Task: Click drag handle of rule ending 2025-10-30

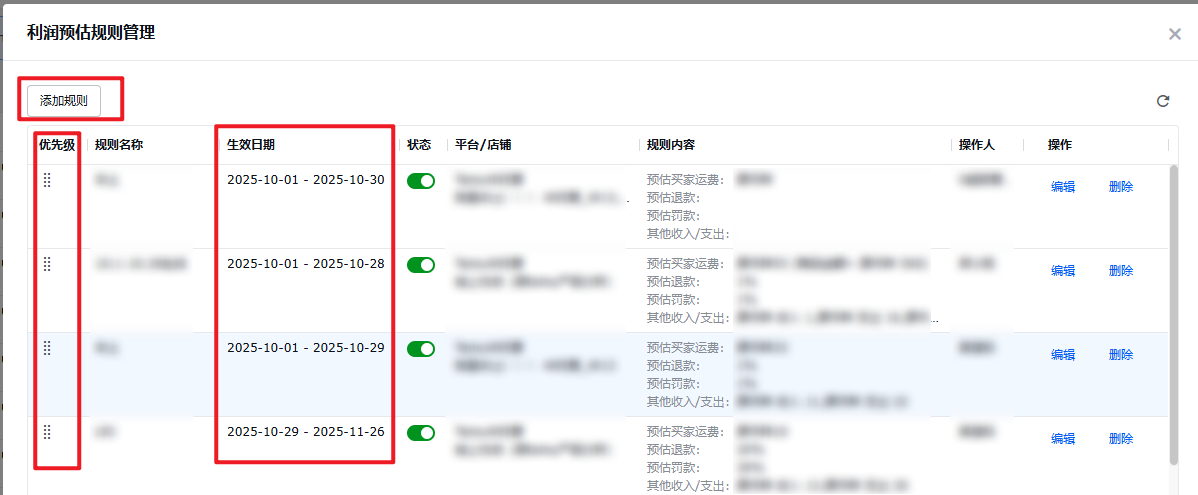Action: [47, 180]
